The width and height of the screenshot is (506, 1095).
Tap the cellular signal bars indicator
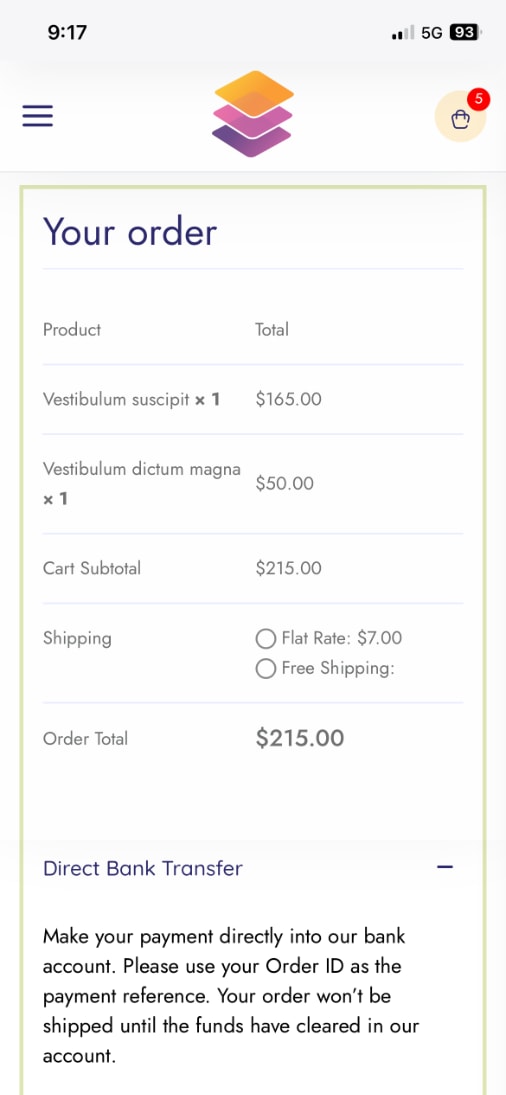(x=403, y=33)
